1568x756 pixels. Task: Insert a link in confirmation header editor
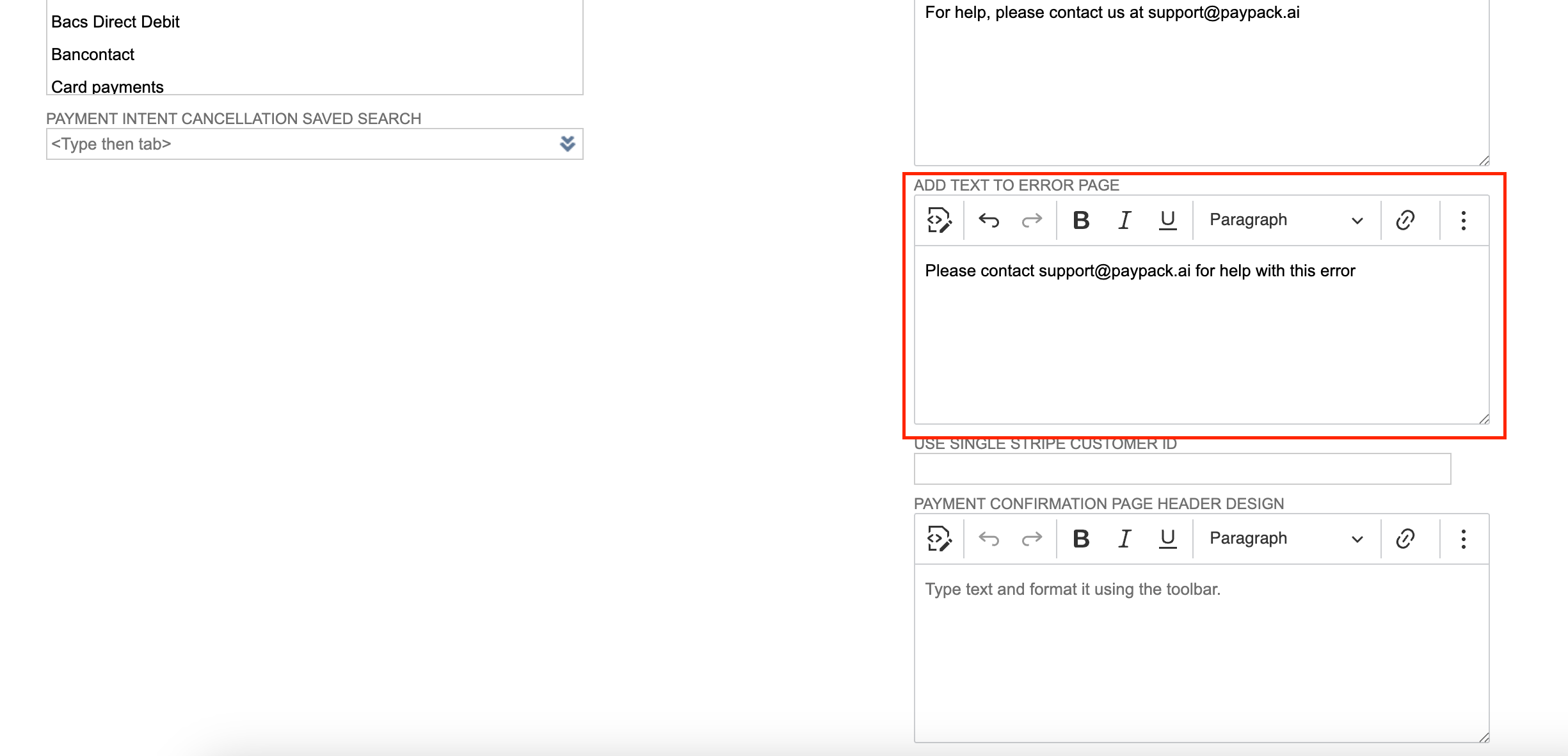coord(1405,538)
